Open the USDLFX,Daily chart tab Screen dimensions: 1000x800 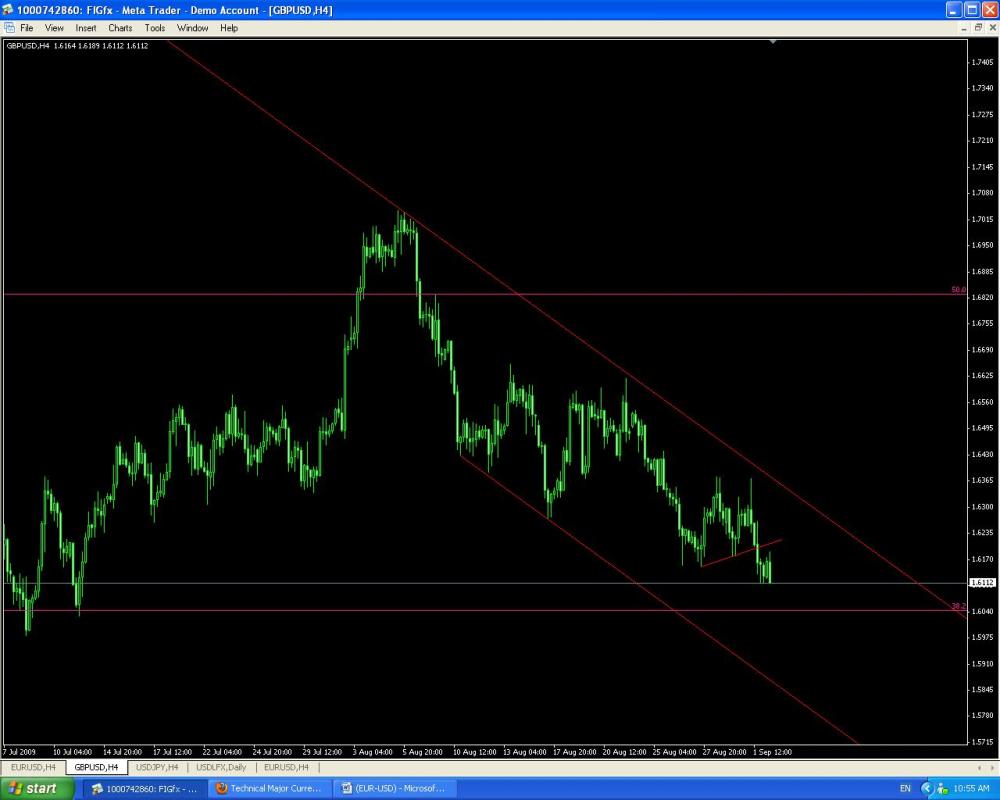point(221,767)
